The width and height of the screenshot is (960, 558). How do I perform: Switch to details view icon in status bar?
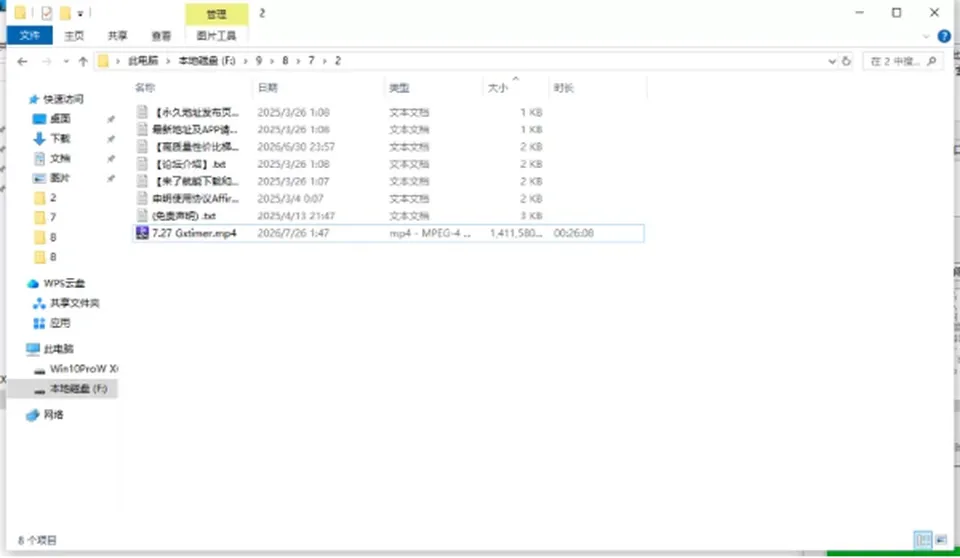click(x=922, y=540)
